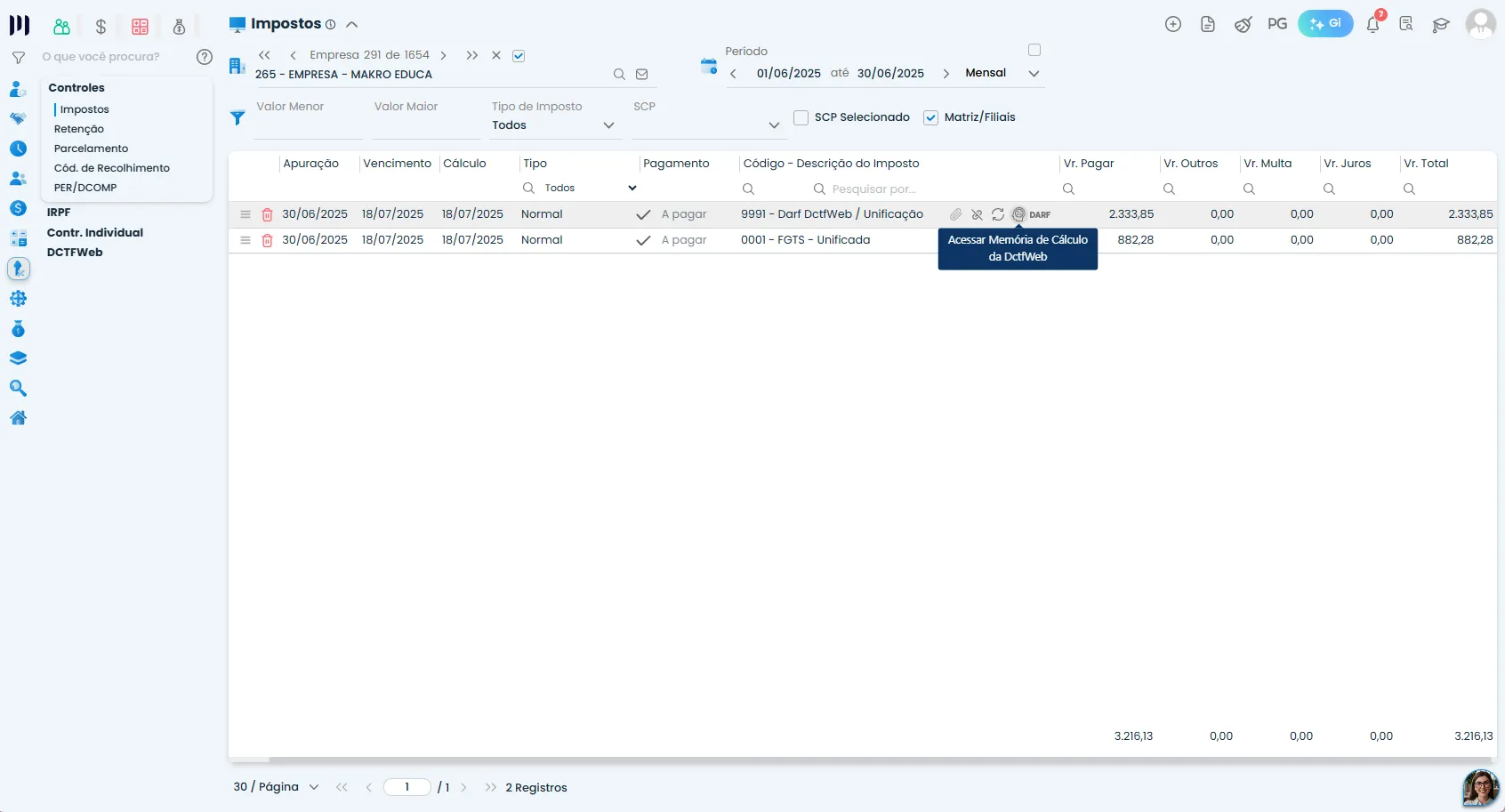This screenshot has height=812, width=1505.
Task: Open the 30 / Página size dropdown
Action: [276, 787]
